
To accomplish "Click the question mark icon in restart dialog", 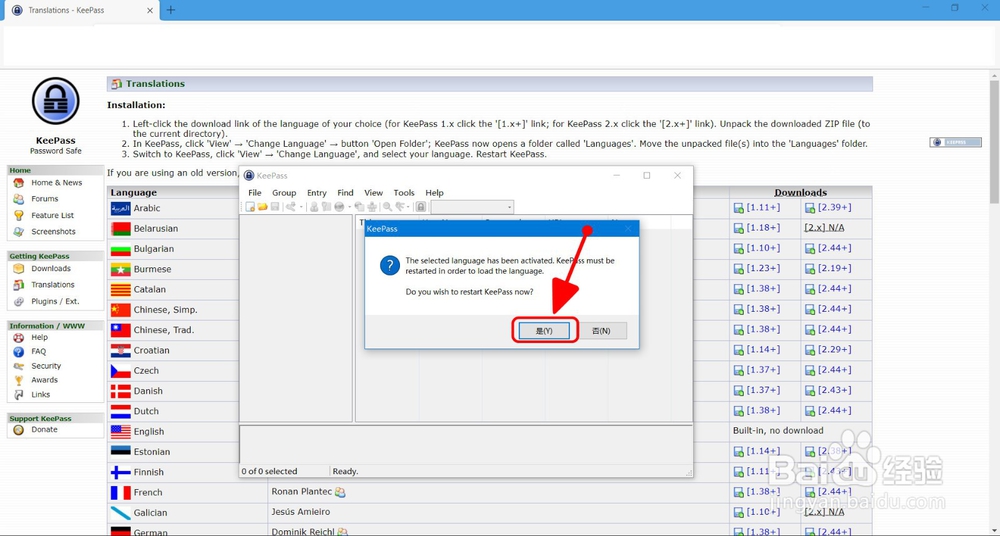I will pyautogui.click(x=390, y=265).
